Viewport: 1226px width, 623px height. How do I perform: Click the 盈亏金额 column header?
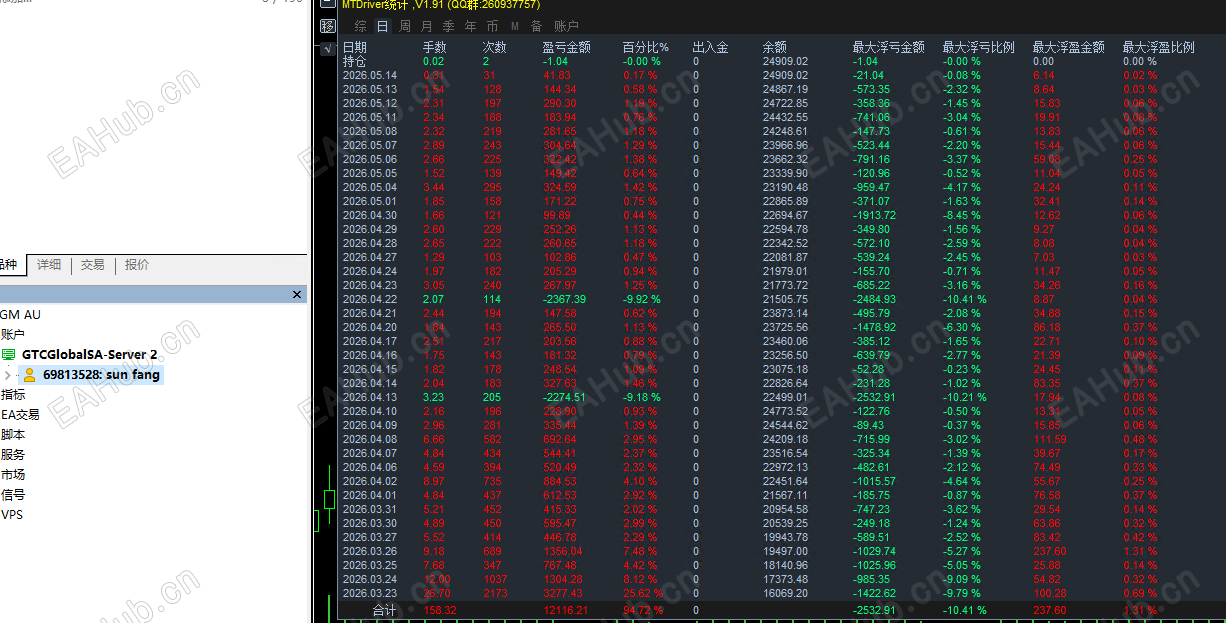[567, 47]
